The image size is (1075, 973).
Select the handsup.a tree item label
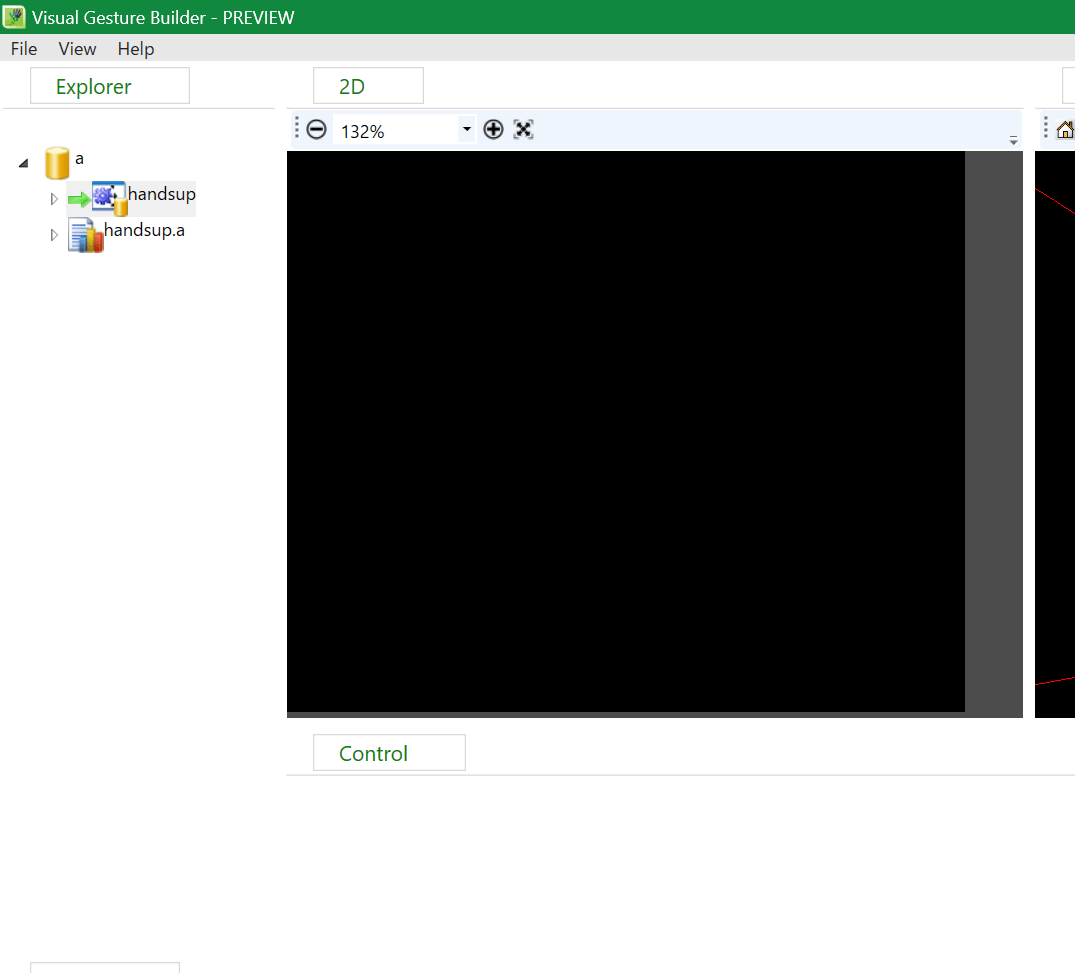point(144,230)
